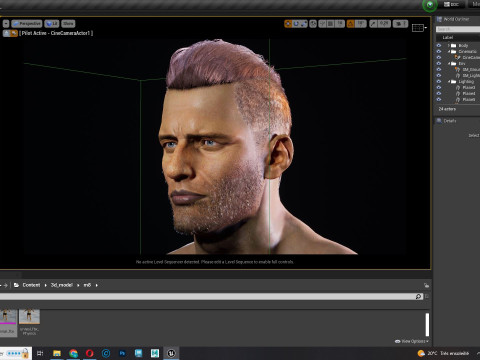The width and height of the screenshot is (480, 360).
Task: Toggle rotation snapping angle icon
Action: 351,24
